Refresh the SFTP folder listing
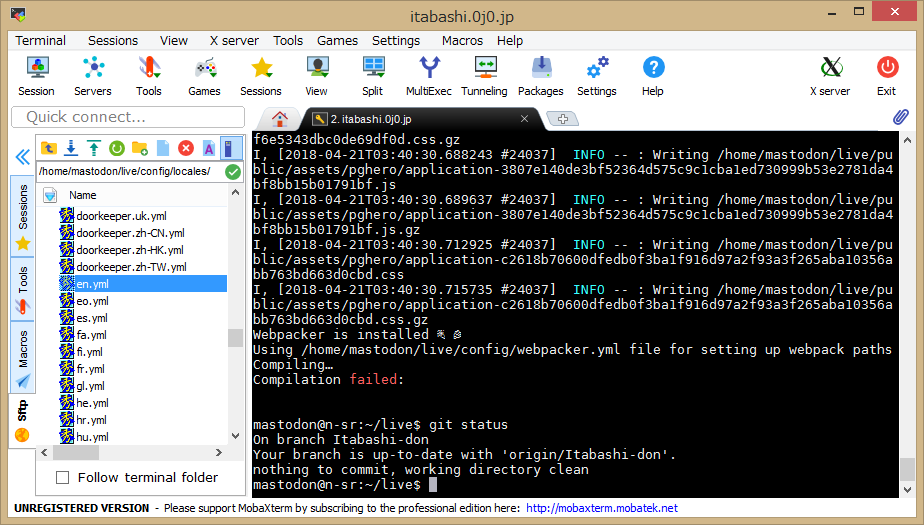 pos(117,148)
